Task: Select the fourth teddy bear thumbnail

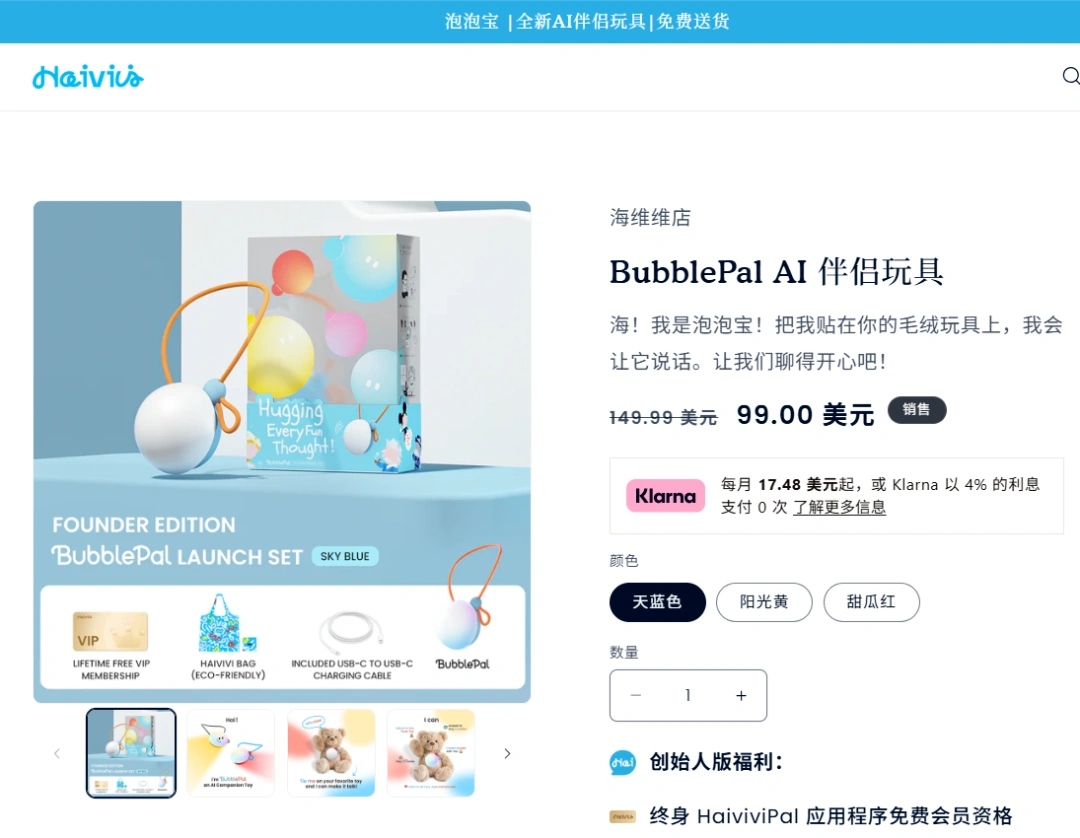Action: point(431,753)
